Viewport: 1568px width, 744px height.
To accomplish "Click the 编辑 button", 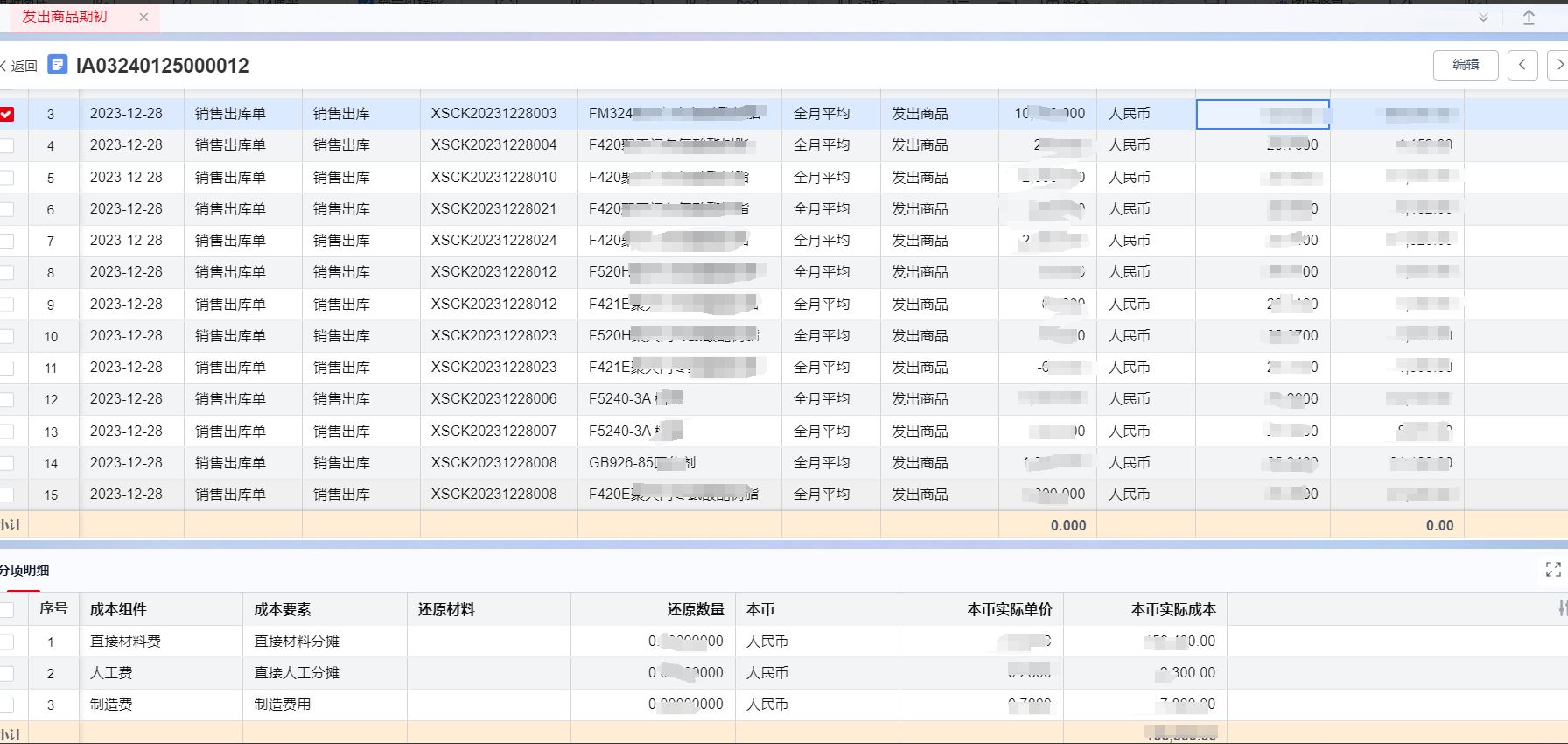I will 1466,65.
